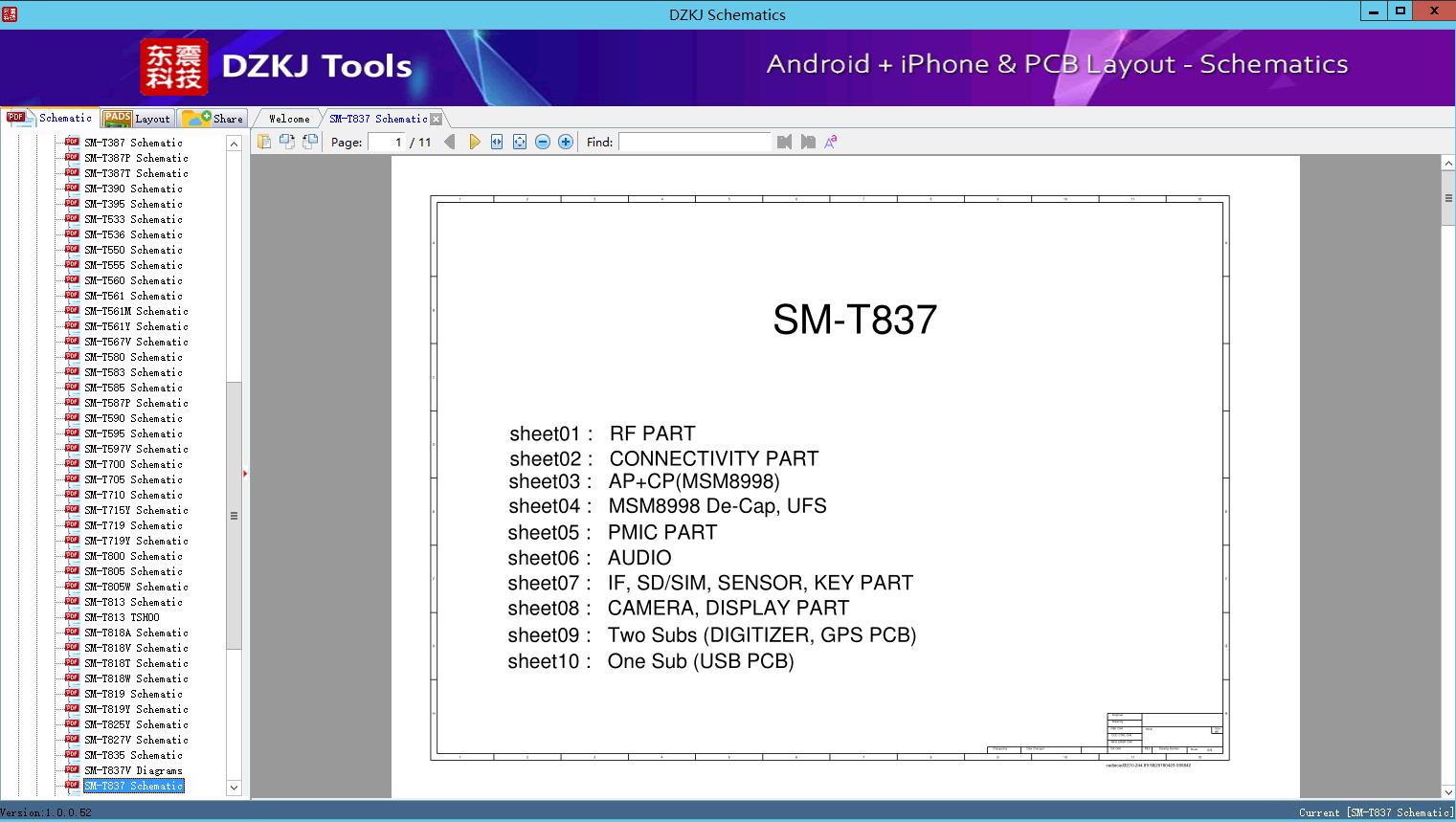Click PDF icon of SM-T590 Schematic

pos(72,417)
